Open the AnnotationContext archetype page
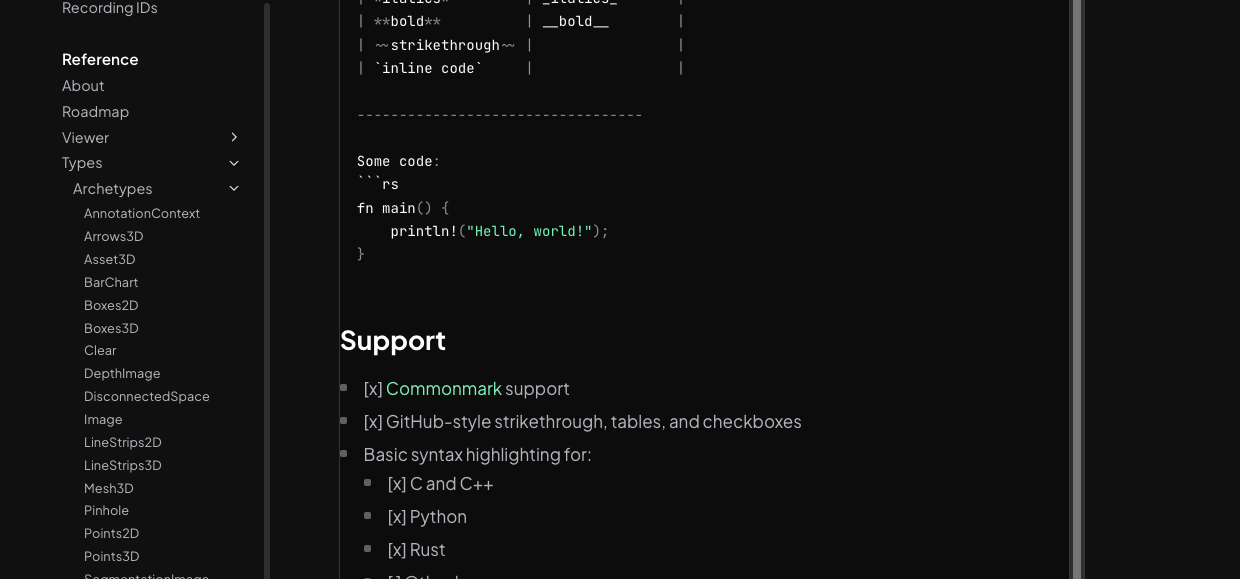Image resolution: width=1240 pixels, height=579 pixels. point(141,213)
